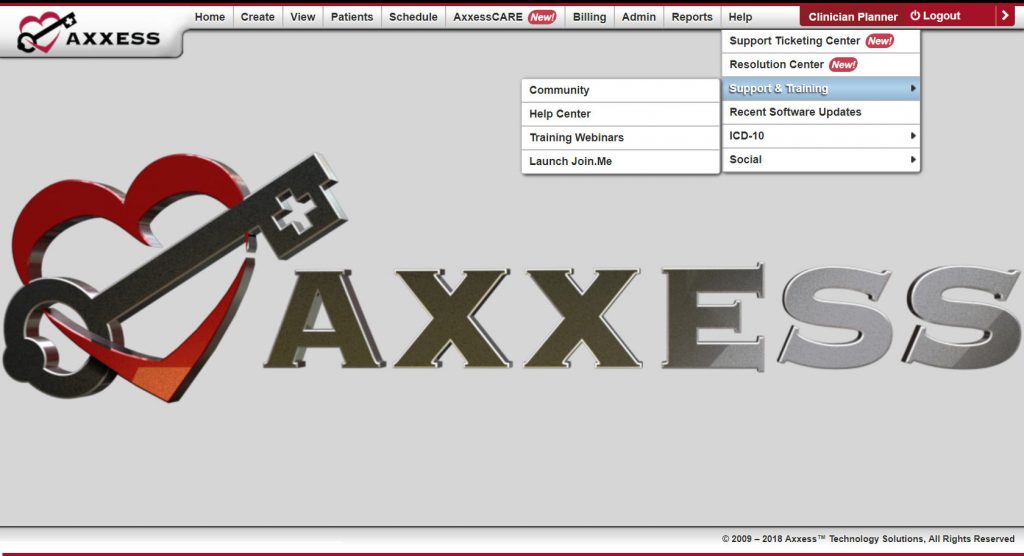The image size is (1024, 556).
Task: Expand the ICD-10 submenu arrow
Action: (913, 136)
